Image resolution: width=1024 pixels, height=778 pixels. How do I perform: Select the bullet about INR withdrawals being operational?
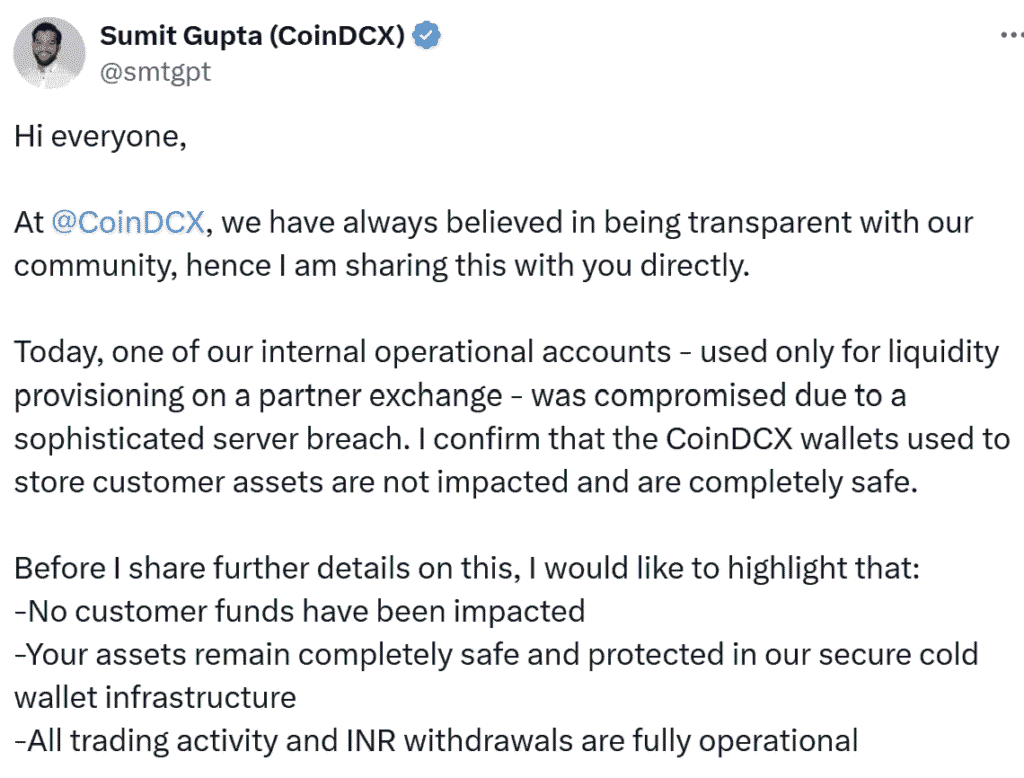click(436, 741)
